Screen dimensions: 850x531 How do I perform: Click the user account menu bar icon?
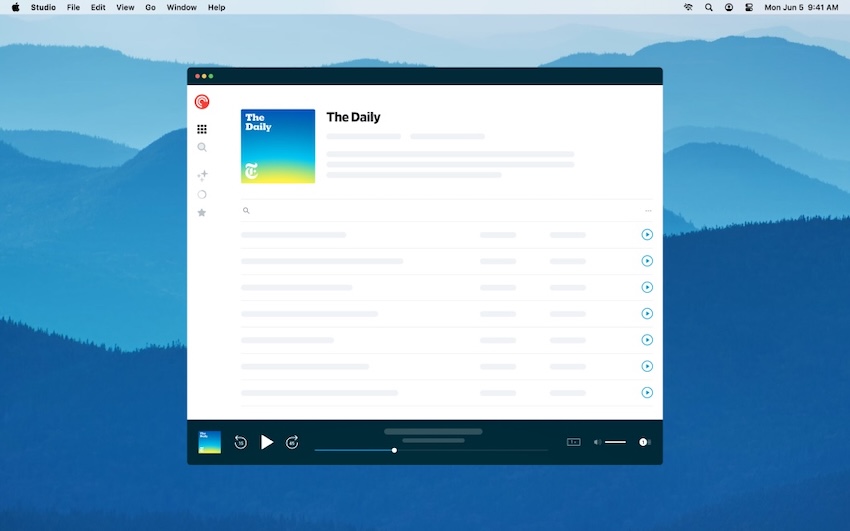(x=729, y=7)
